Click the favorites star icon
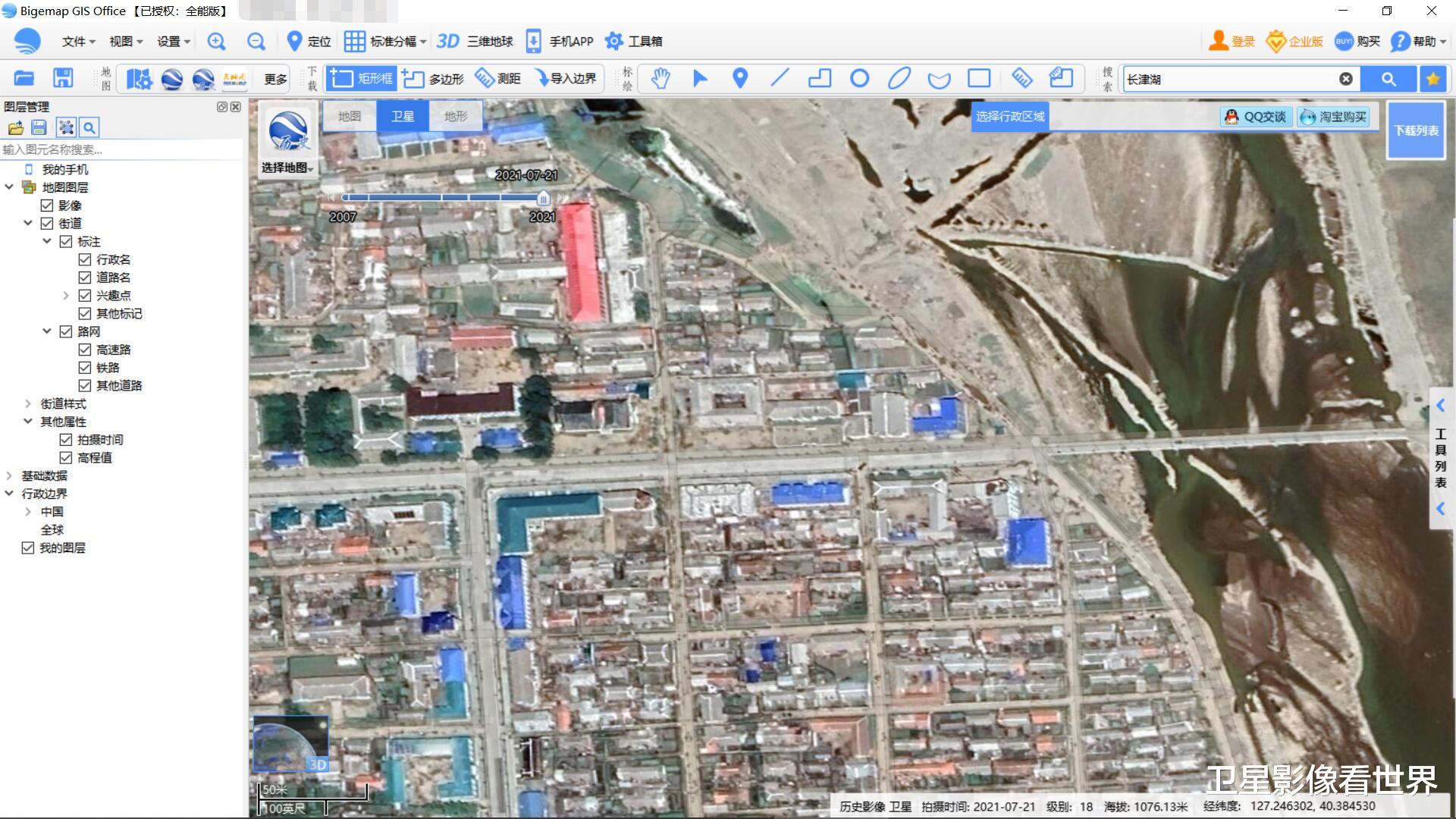1456x819 pixels. coord(1432,79)
